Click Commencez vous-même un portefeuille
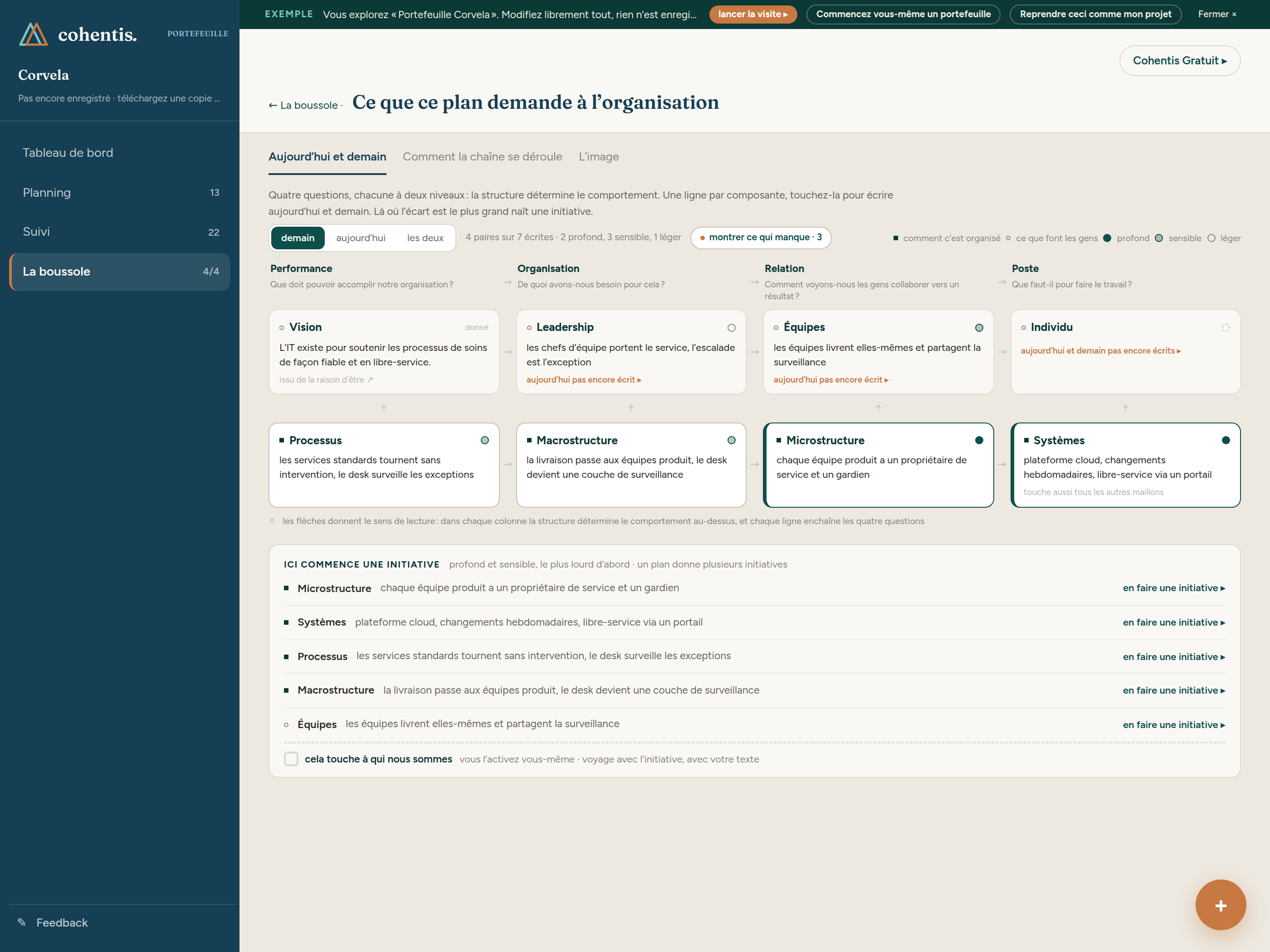 903,15
